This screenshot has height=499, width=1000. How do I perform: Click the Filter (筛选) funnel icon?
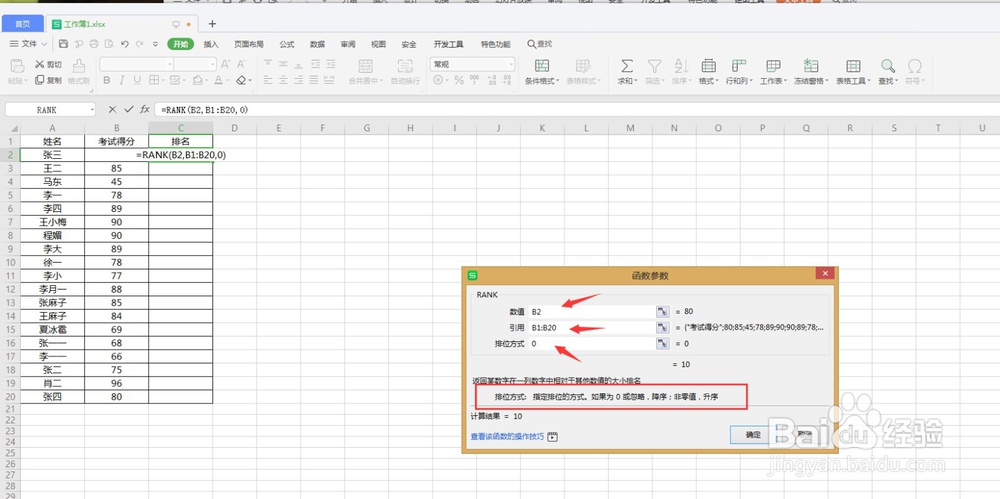[654, 66]
